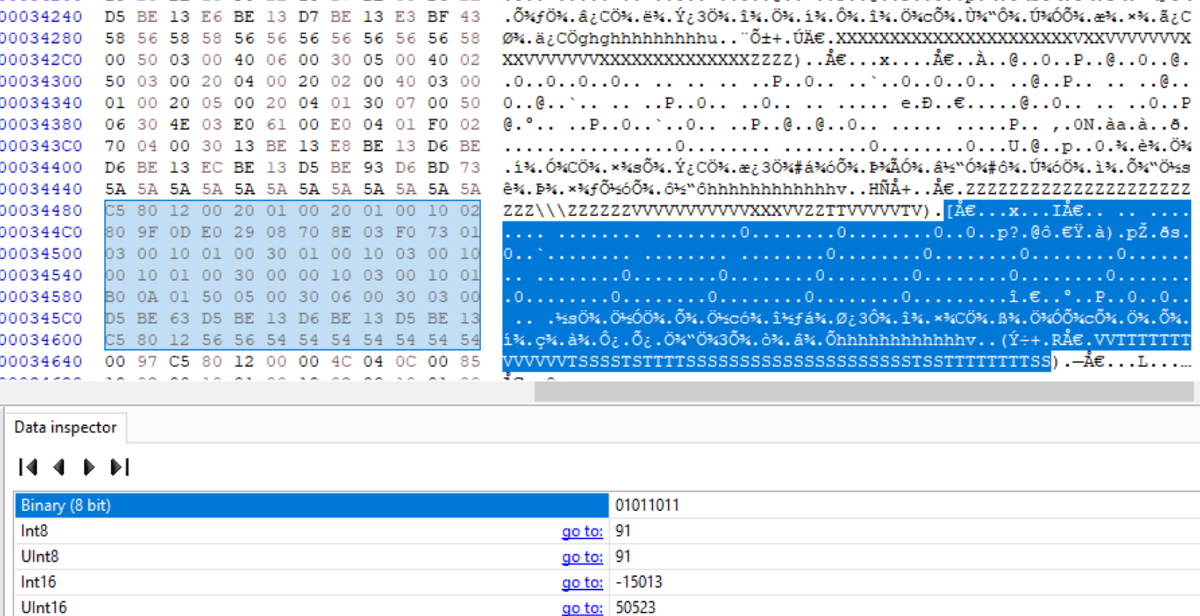Click the UInt16 value 50523
This screenshot has height=616, width=1200.
tap(638, 607)
